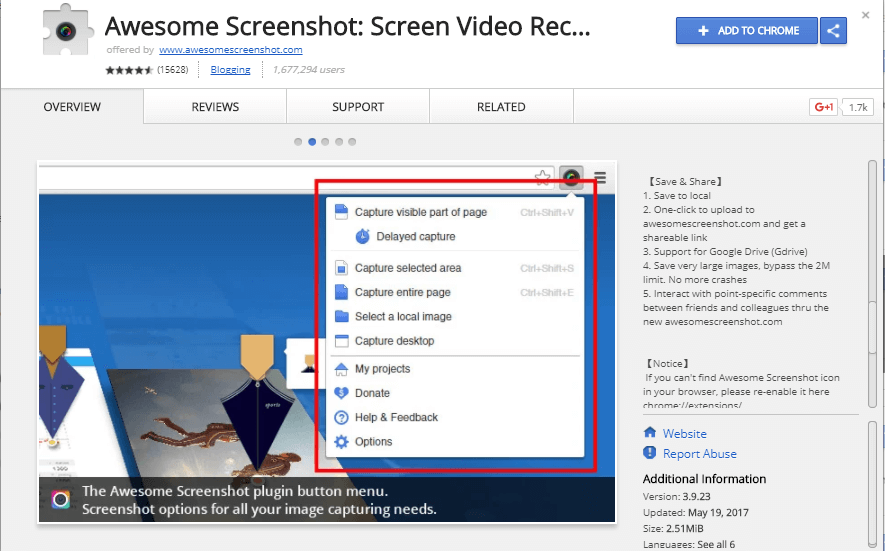Viewport: 885px width, 551px height.
Task: Click the Ctrl+Shift+E shortcut text
Action: [547, 293]
